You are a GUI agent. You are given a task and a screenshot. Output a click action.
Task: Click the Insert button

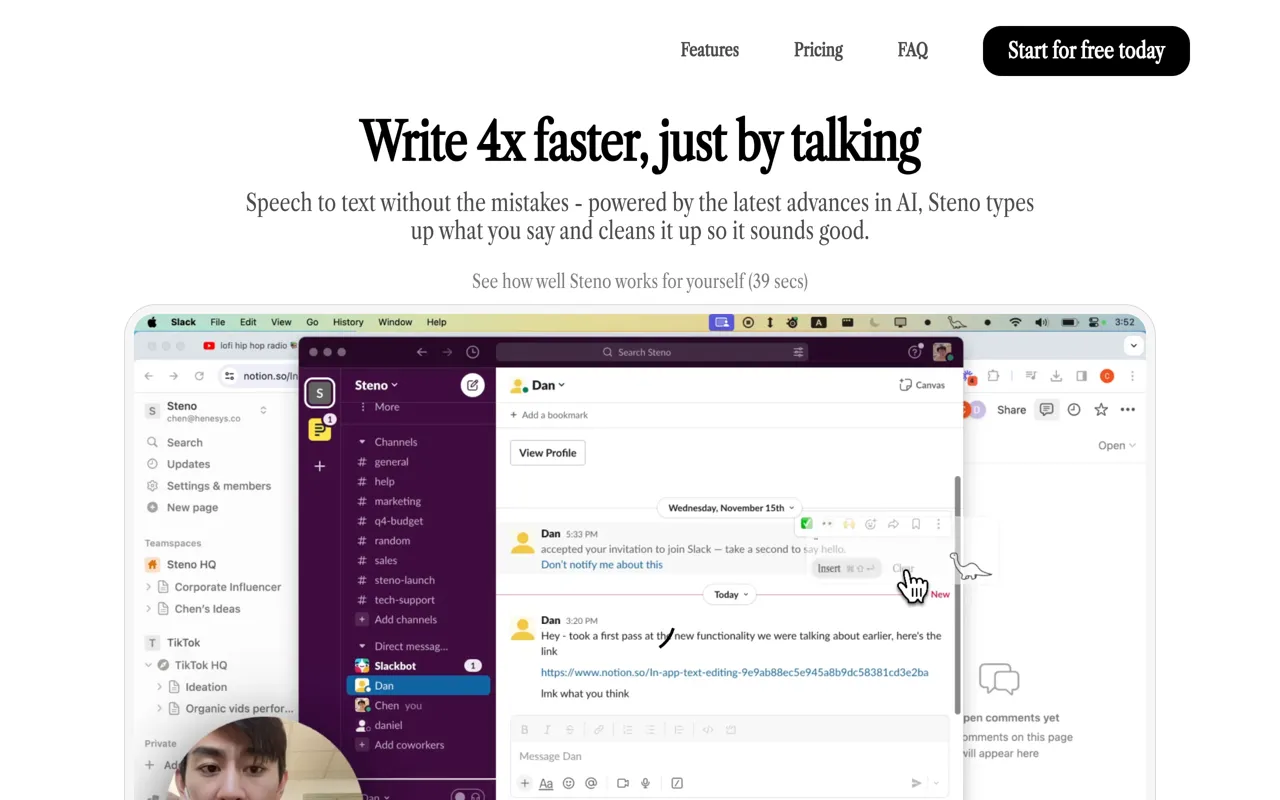(x=847, y=568)
